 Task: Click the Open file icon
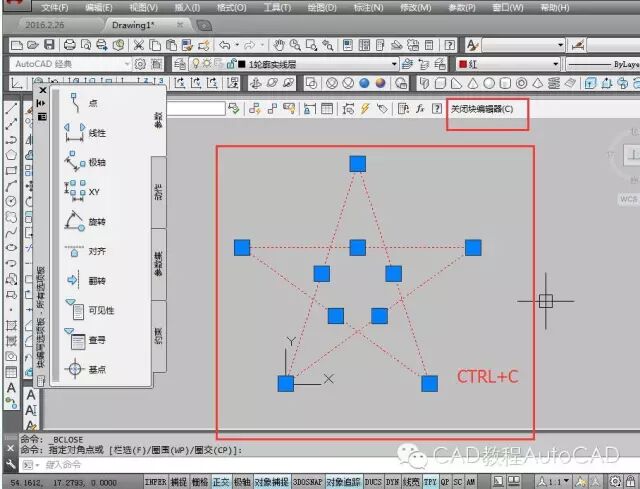click(33, 45)
